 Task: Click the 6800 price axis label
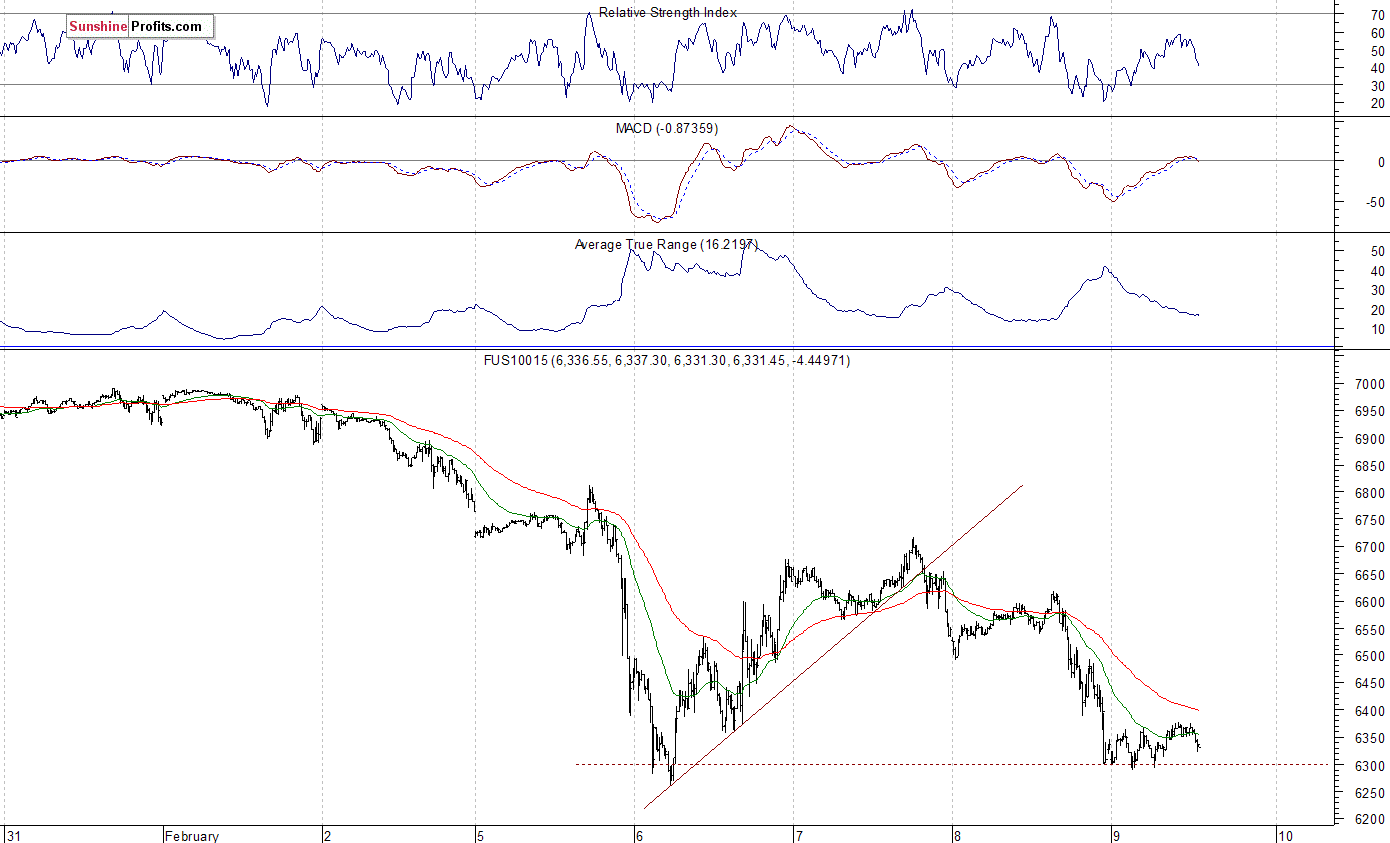pyautogui.click(x=1369, y=494)
